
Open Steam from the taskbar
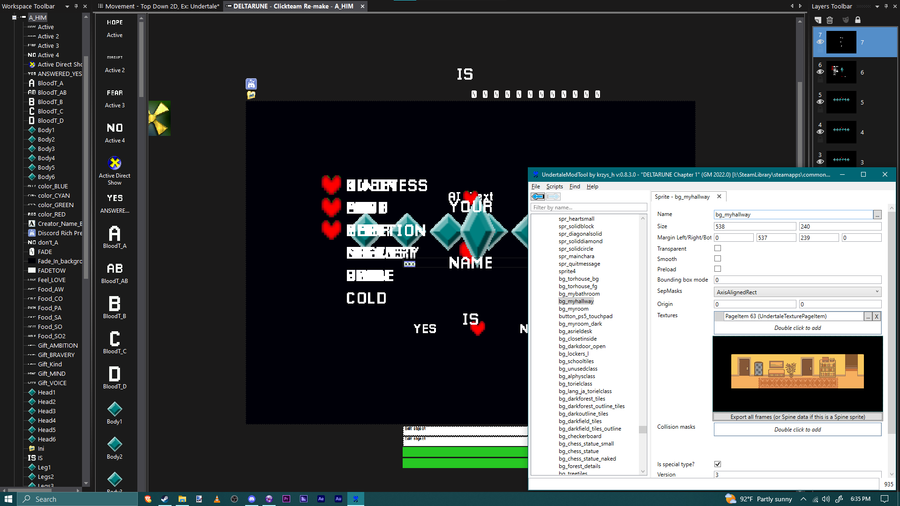(165, 499)
